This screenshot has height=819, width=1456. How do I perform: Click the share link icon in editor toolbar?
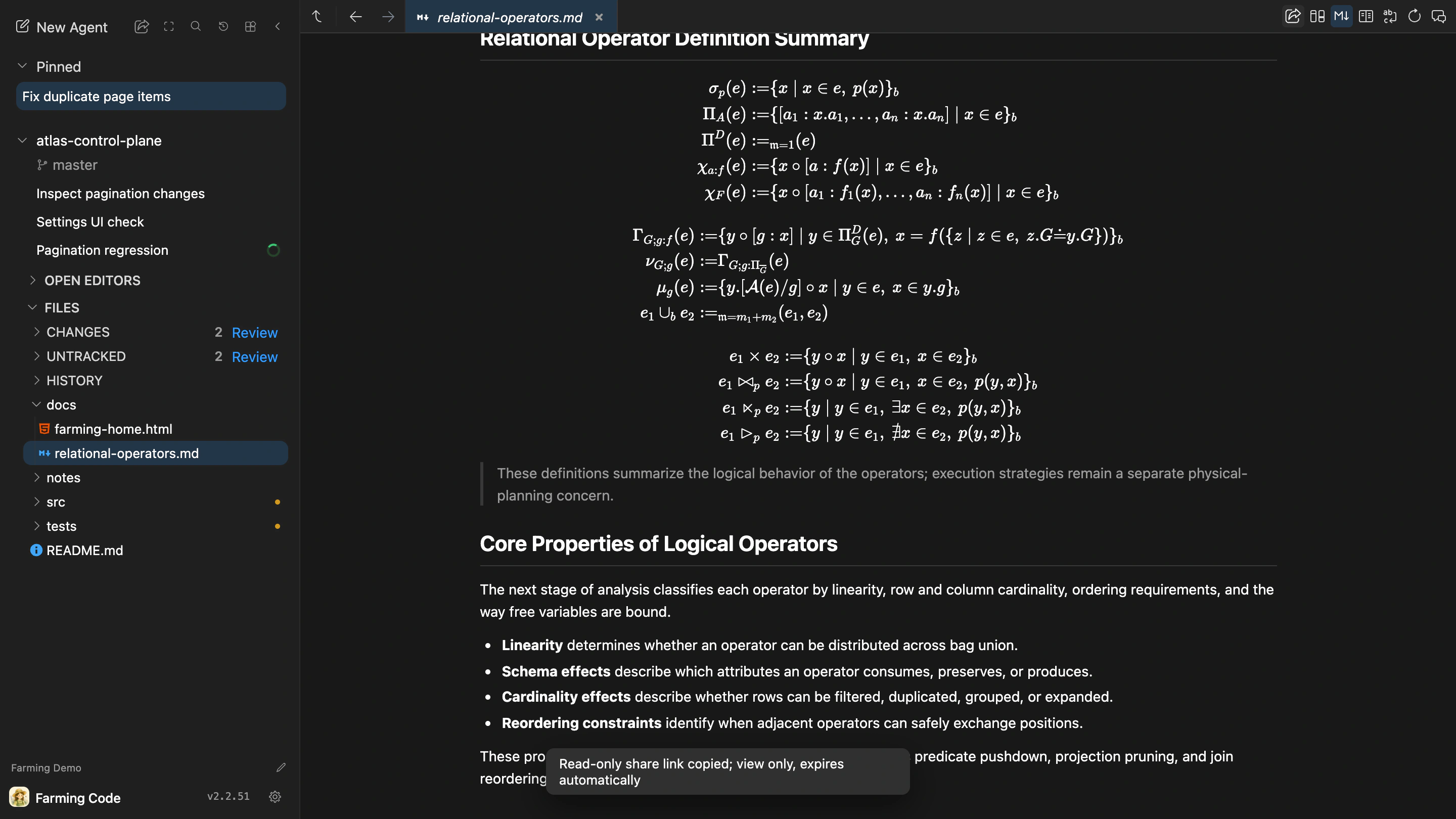point(1293,16)
